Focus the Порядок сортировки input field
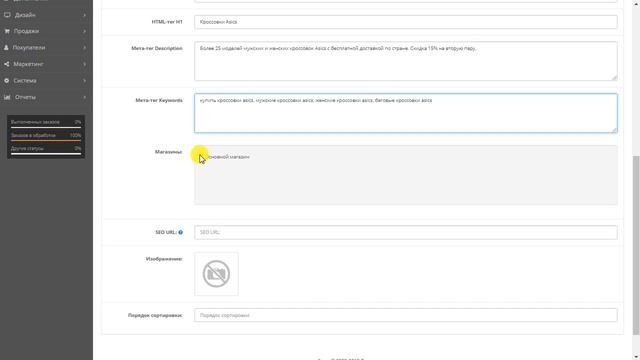 tap(406, 315)
